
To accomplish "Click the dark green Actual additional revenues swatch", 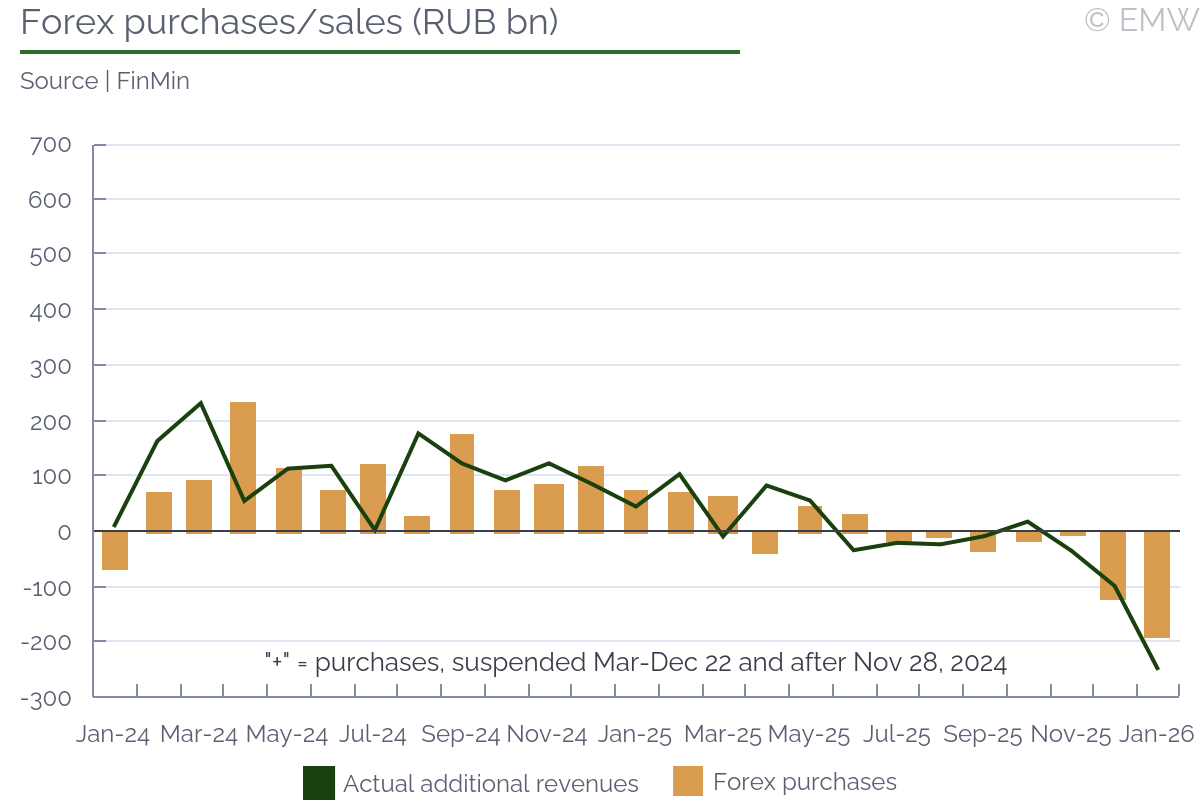I will pos(318,782).
